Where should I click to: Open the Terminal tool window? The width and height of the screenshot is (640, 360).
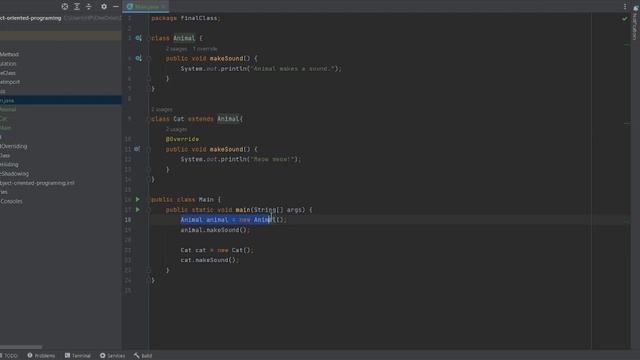78,356
